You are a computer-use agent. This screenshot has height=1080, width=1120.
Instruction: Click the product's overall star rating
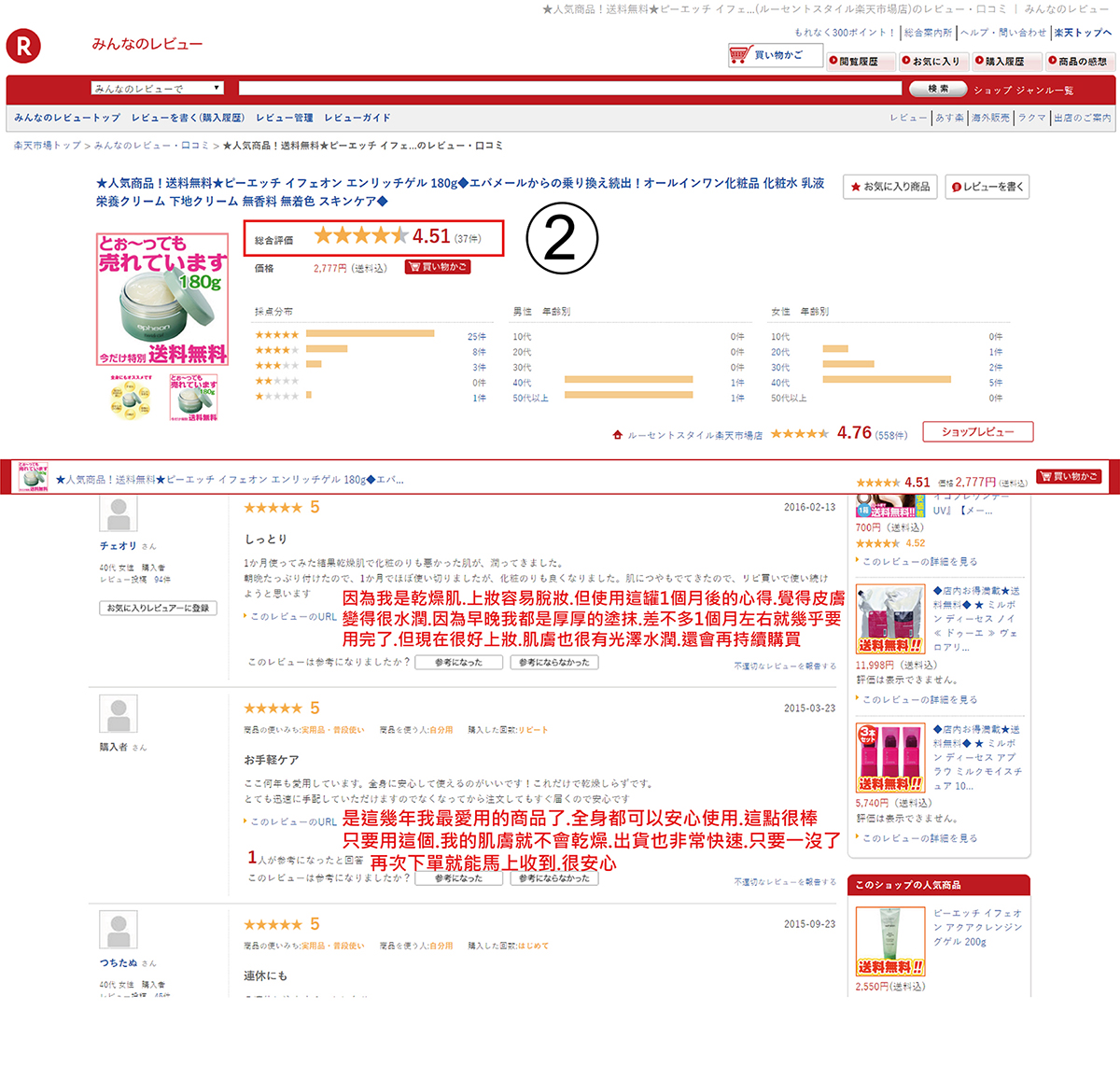360,236
